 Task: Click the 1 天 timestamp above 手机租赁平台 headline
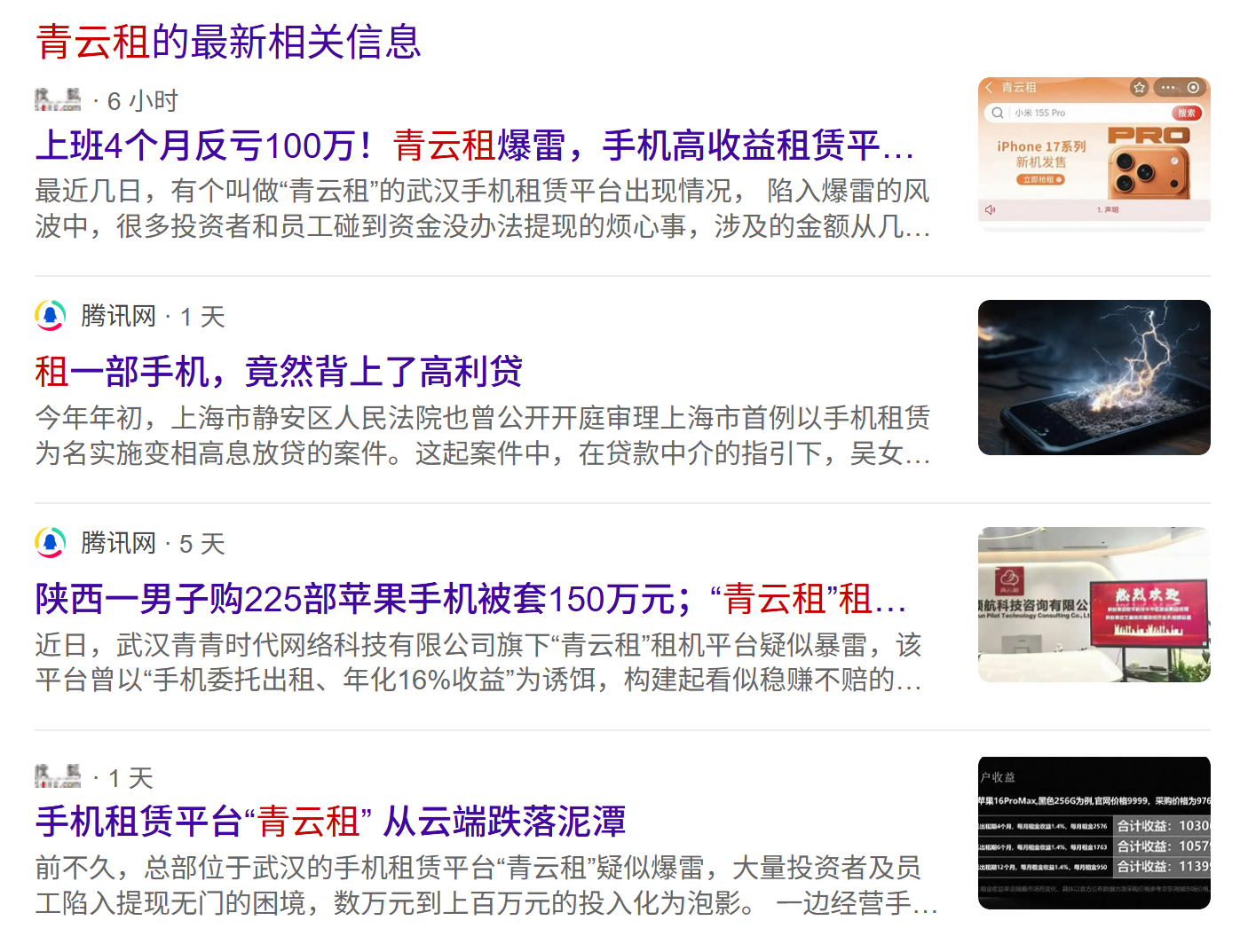click(x=130, y=778)
